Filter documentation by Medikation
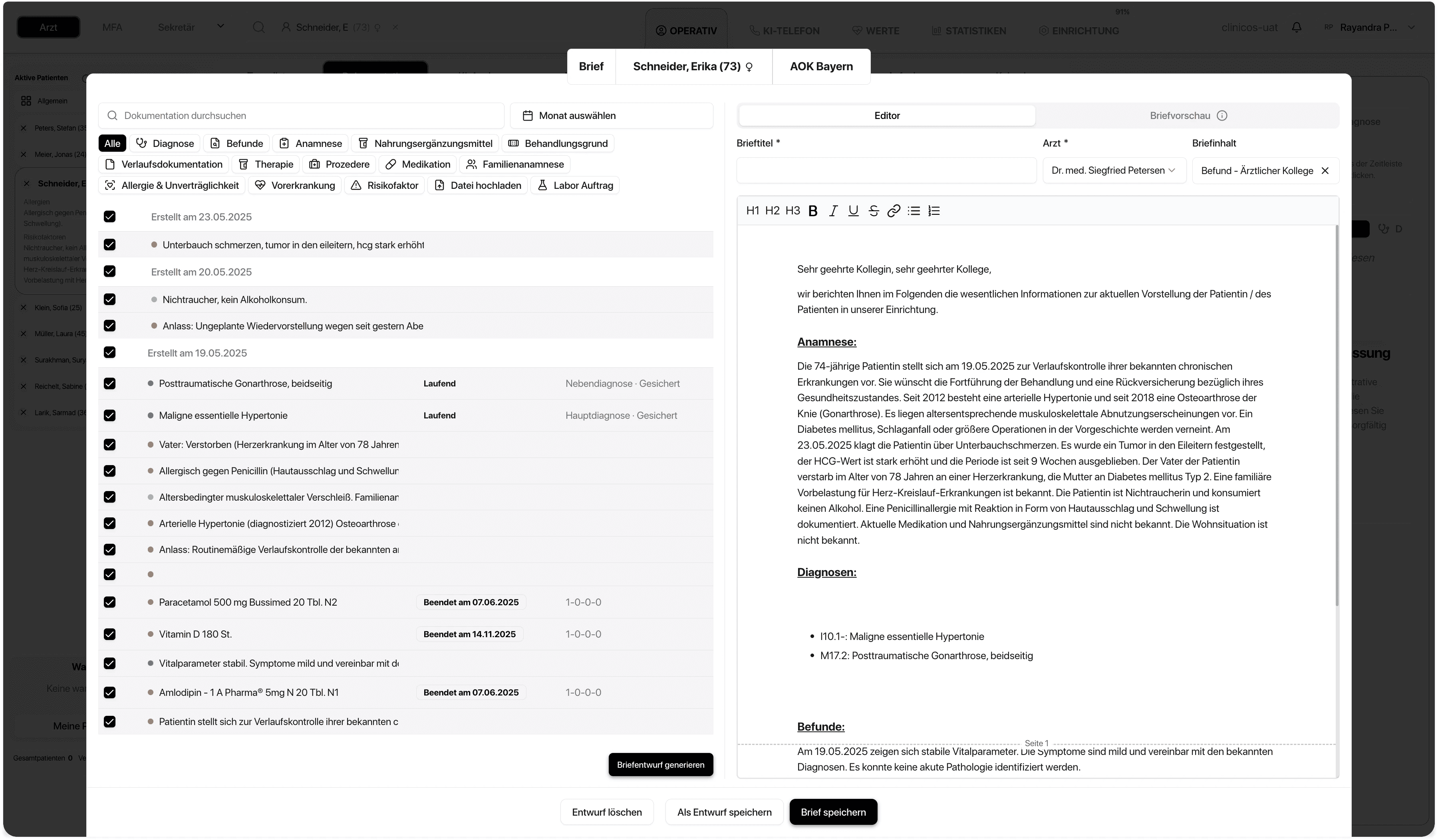Image resolution: width=1438 pixels, height=840 pixels. (418, 164)
